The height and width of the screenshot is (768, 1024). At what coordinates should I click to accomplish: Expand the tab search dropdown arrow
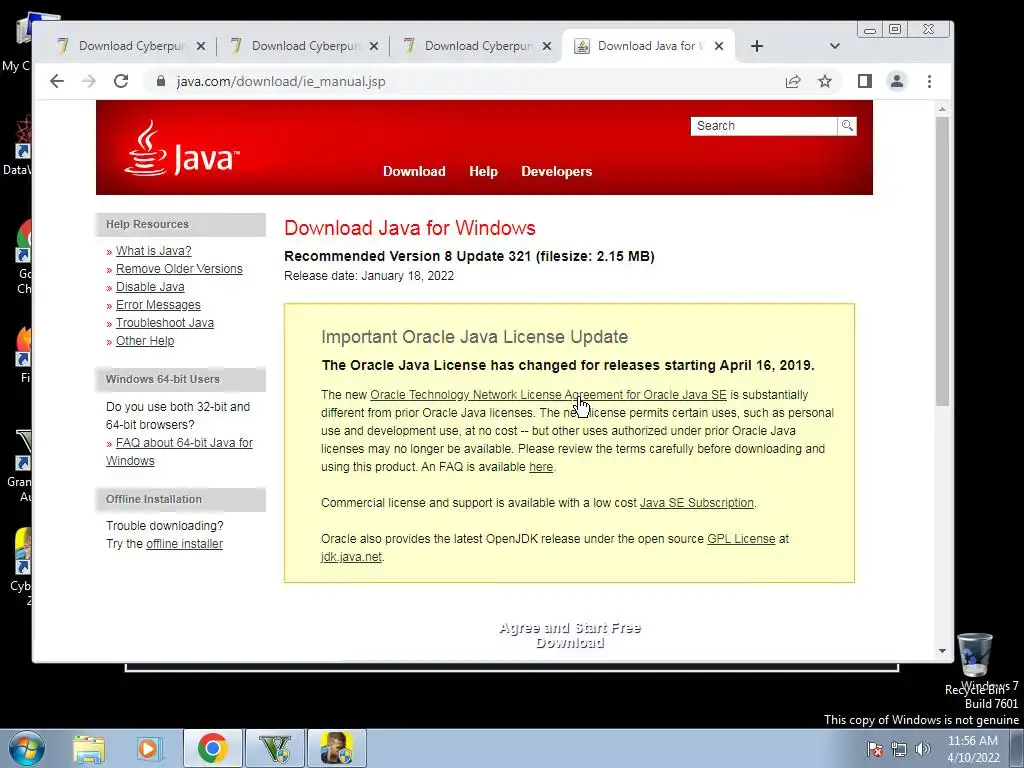pos(835,46)
